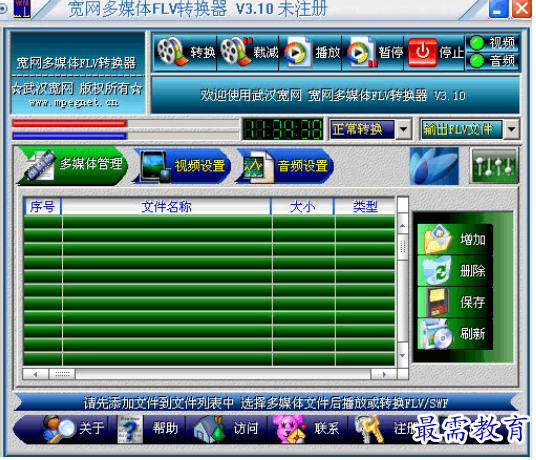This screenshot has width=536, height=460.
Task: Click the file list scroll-up arrow
Action: click(x=403, y=226)
